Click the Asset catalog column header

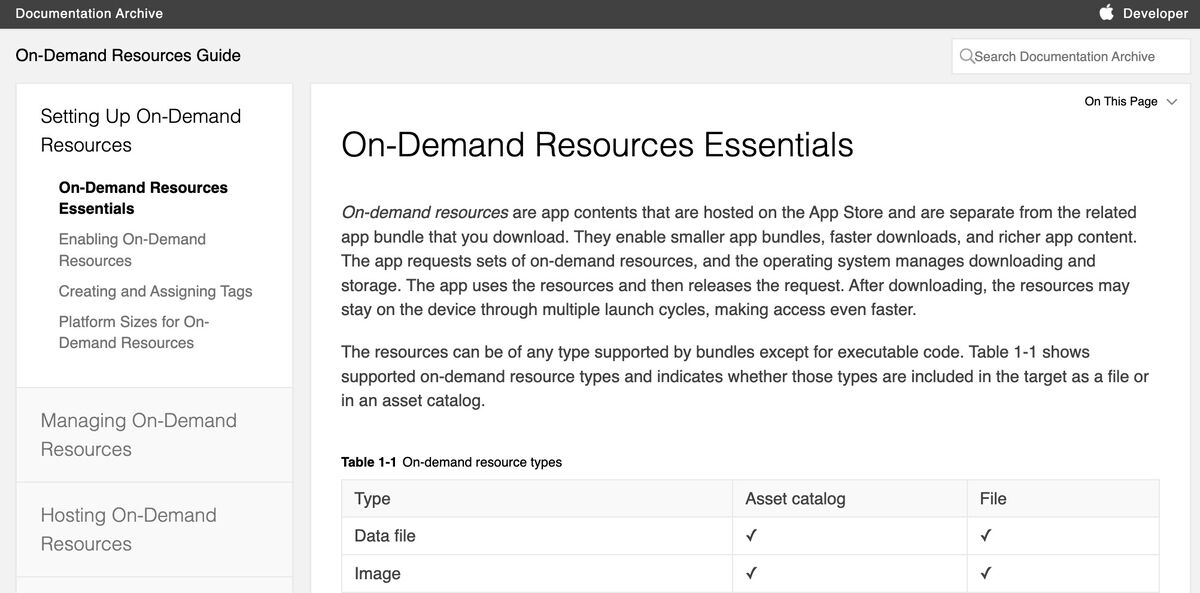795,498
